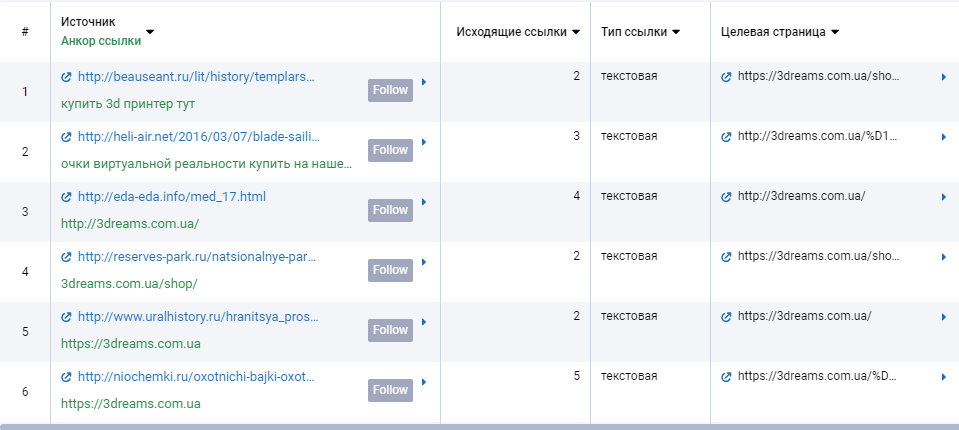
Task: Open Тип ссылки column filter dropdown
Action: click(x=676, y=32)
